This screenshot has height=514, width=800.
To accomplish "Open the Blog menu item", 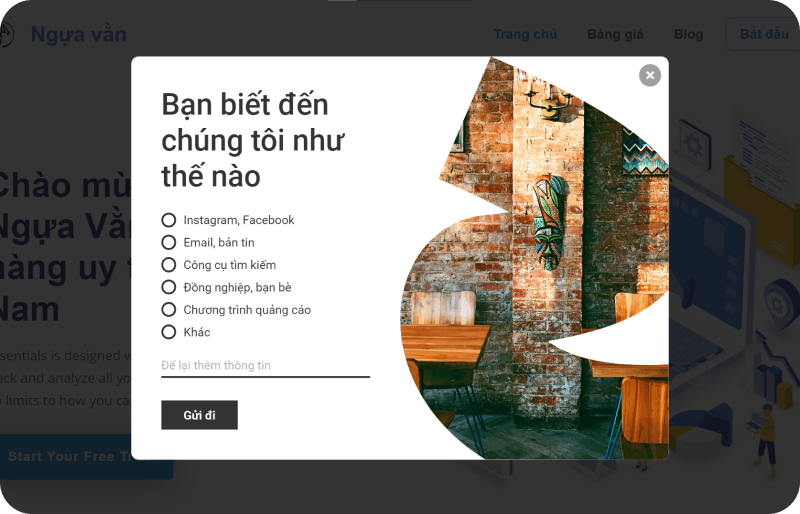I will (x=688, y=34).
